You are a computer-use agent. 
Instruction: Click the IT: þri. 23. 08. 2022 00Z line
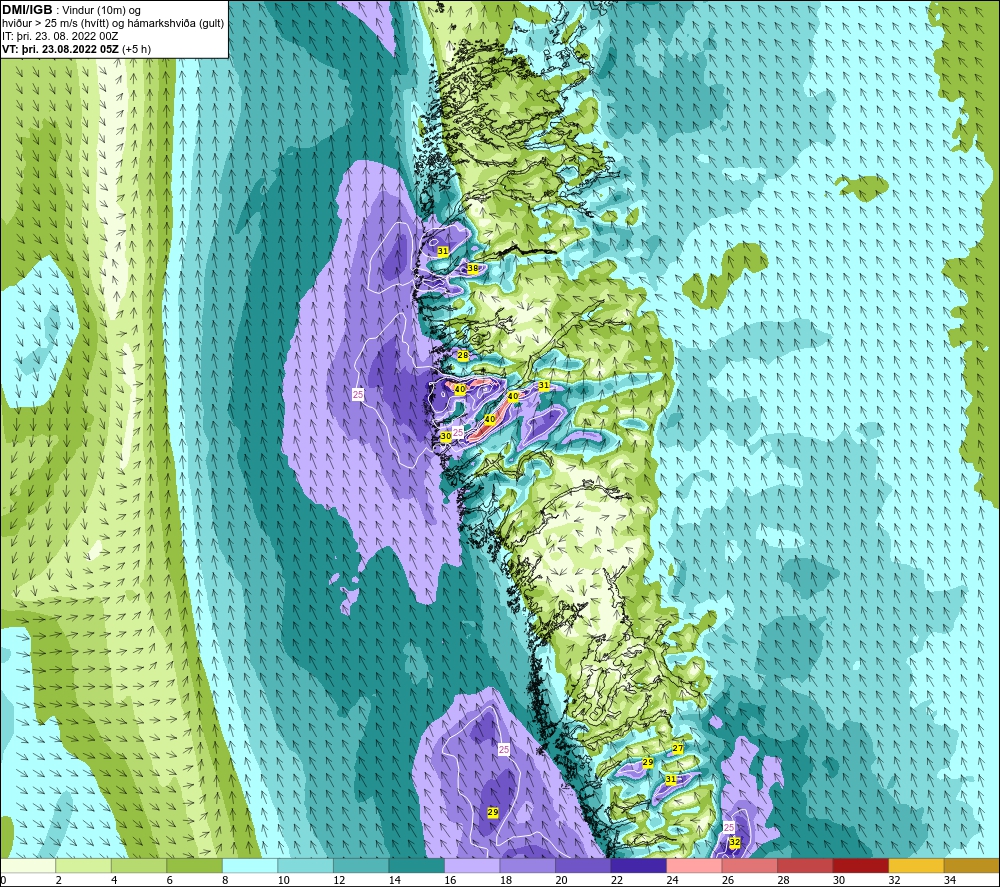point(60,36)
